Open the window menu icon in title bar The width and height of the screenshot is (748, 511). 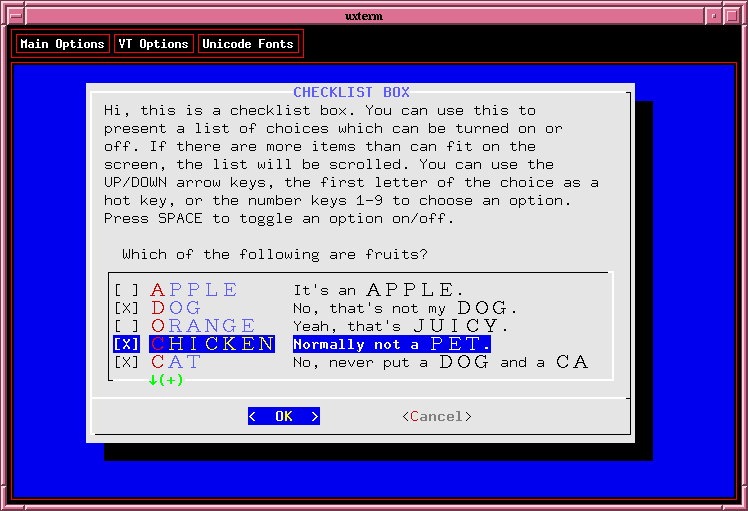point(11,16)
